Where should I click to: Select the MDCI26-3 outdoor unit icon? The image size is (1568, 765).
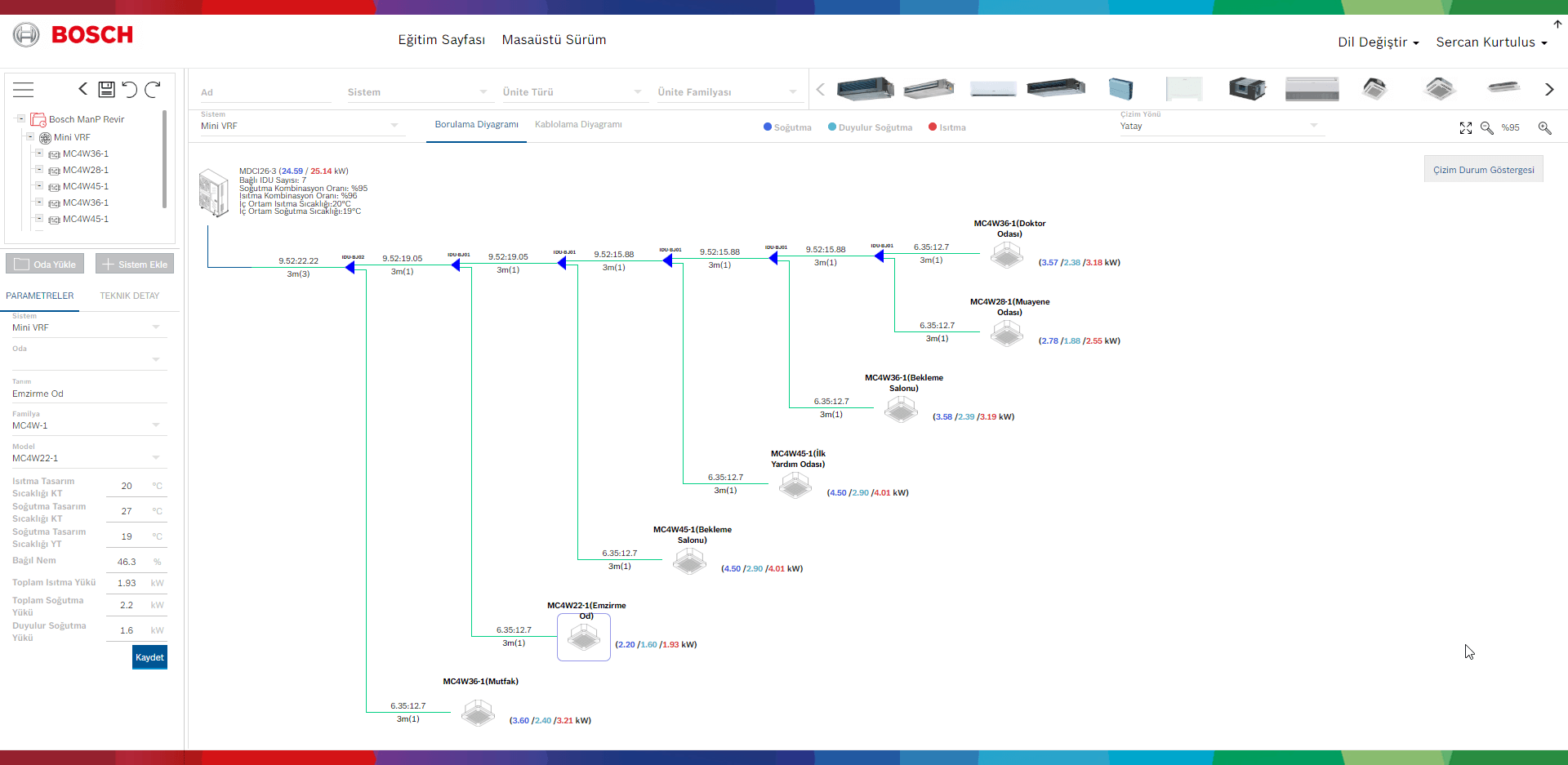click(214, 193)
